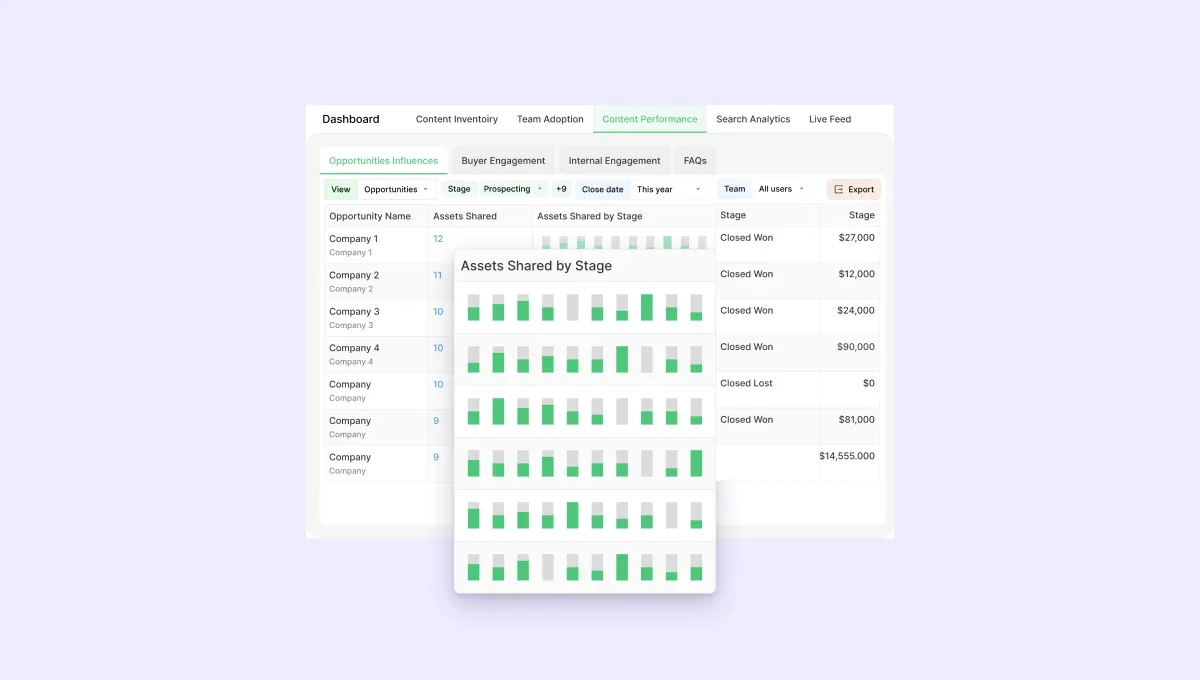Go to Search Analytics tab

click(753, 119)
